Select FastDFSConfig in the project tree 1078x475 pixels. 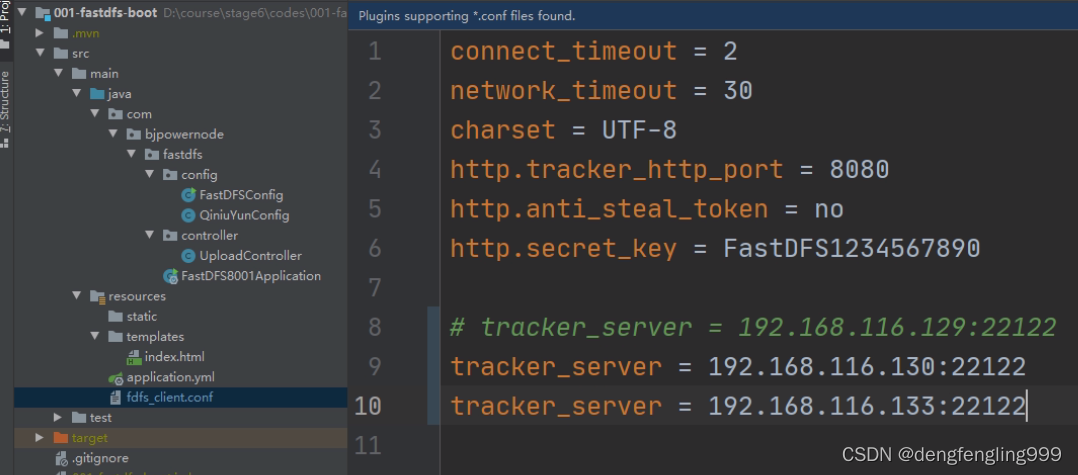pyautogui.click(x=241, y=195)
